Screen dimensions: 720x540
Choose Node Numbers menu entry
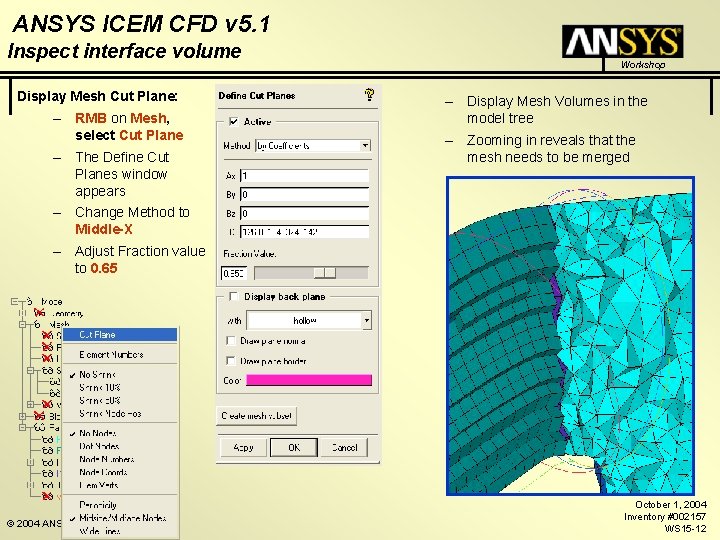pyautogui.click(x=120, y=459)
